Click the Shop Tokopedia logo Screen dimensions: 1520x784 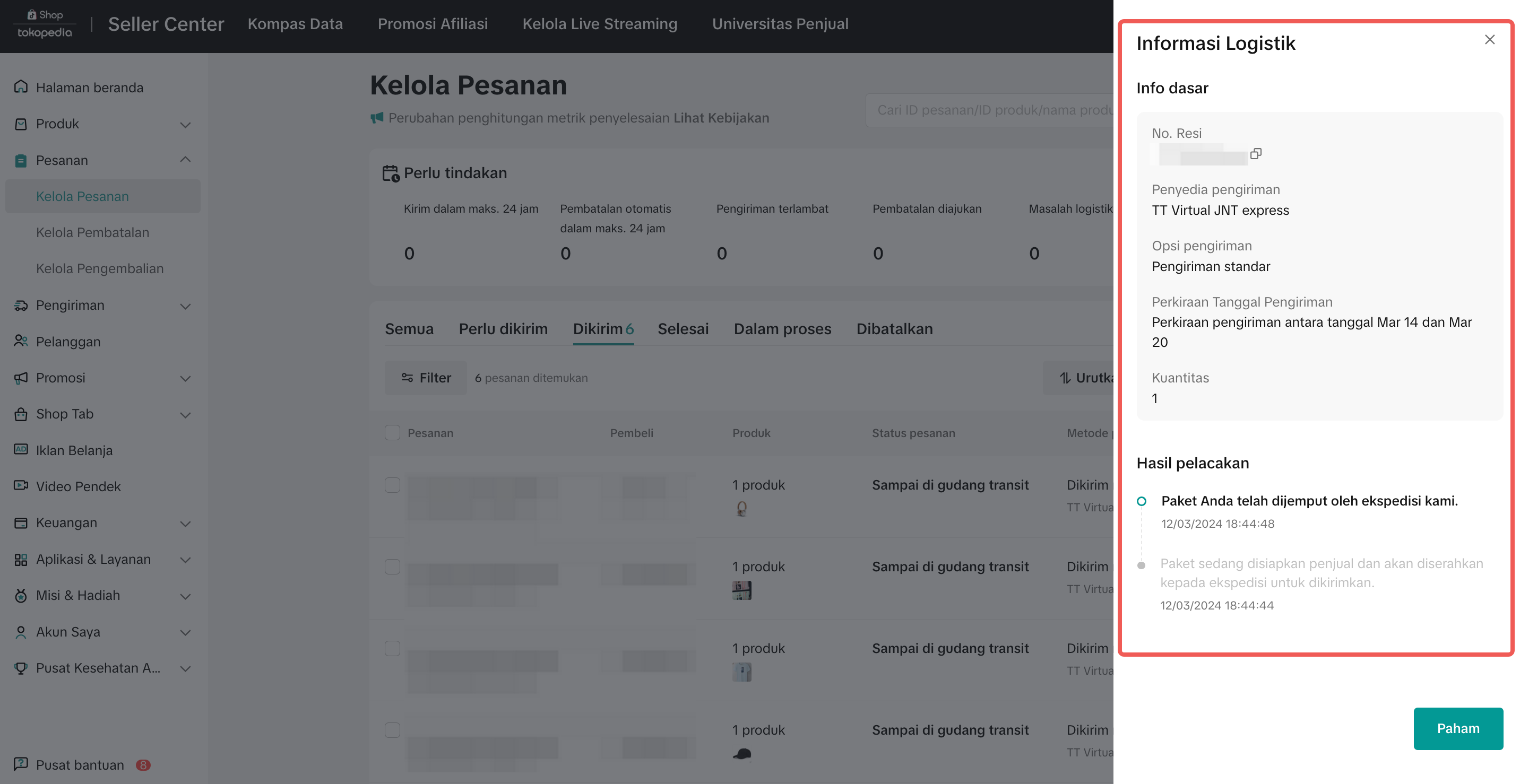point(45,23)
